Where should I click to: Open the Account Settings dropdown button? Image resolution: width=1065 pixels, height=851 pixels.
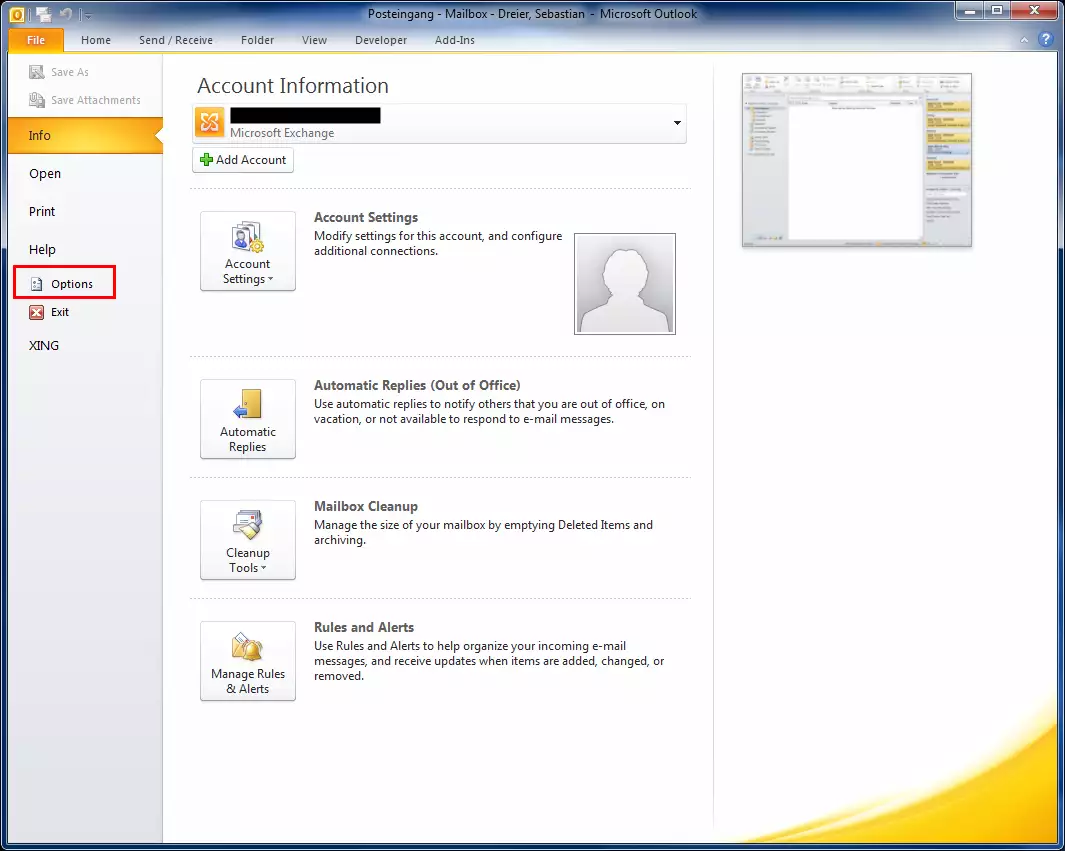[x=248, y=251]
